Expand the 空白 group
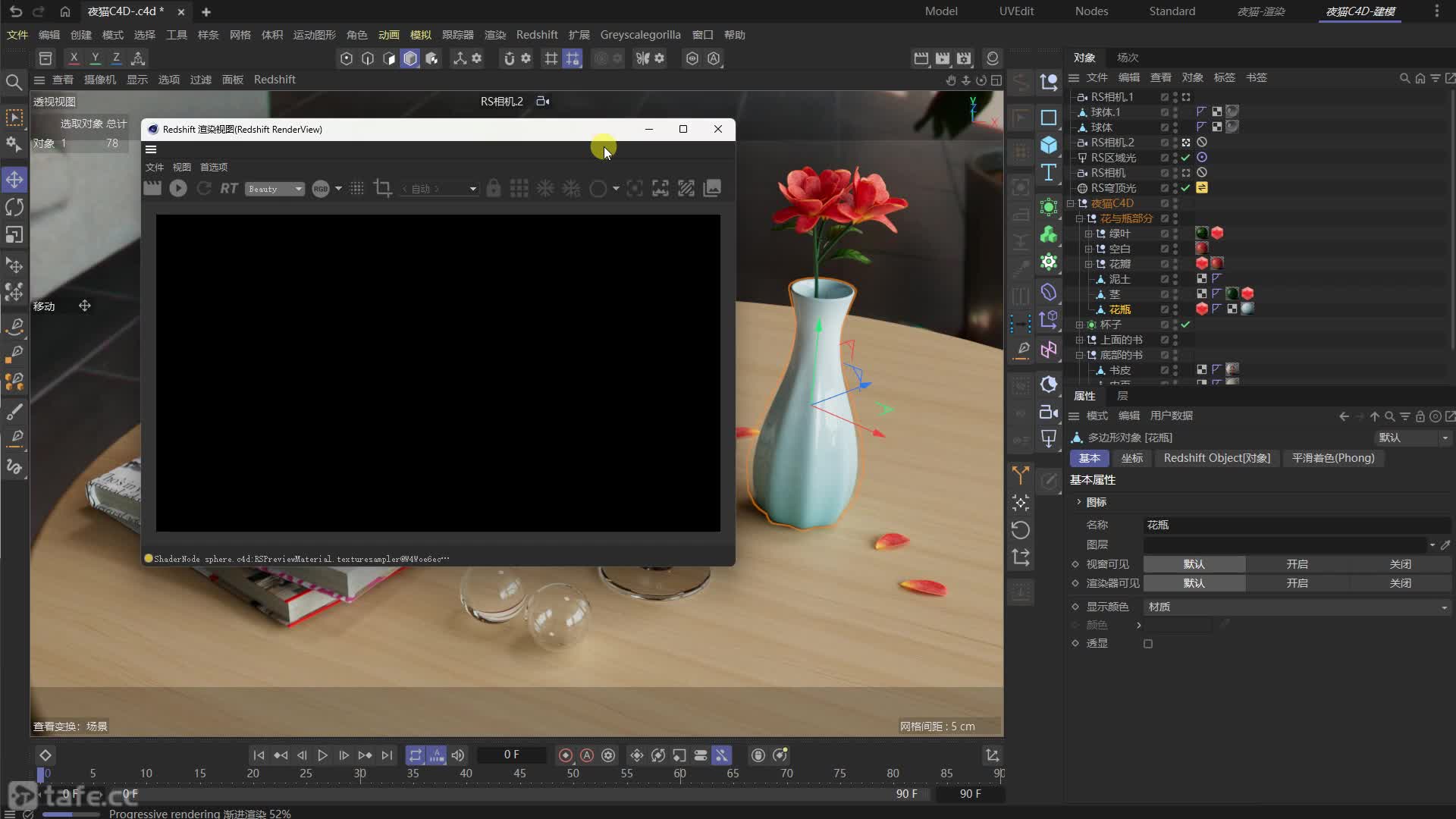This screenshot has height=819, width=1456. pyautogui.click(x=1088, y=249)
